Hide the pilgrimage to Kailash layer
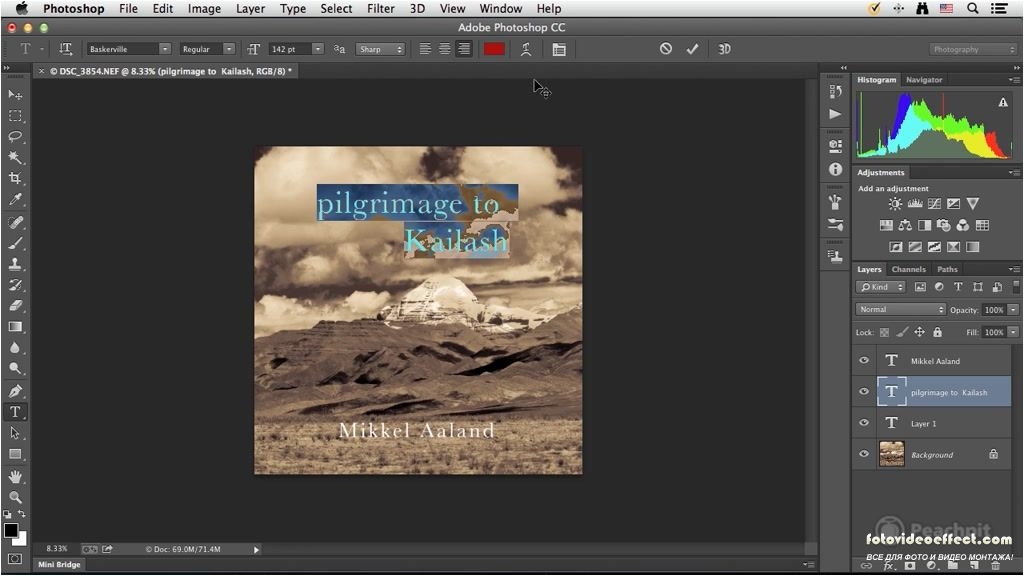The image size is (1024, 576). tap(864, 392)
